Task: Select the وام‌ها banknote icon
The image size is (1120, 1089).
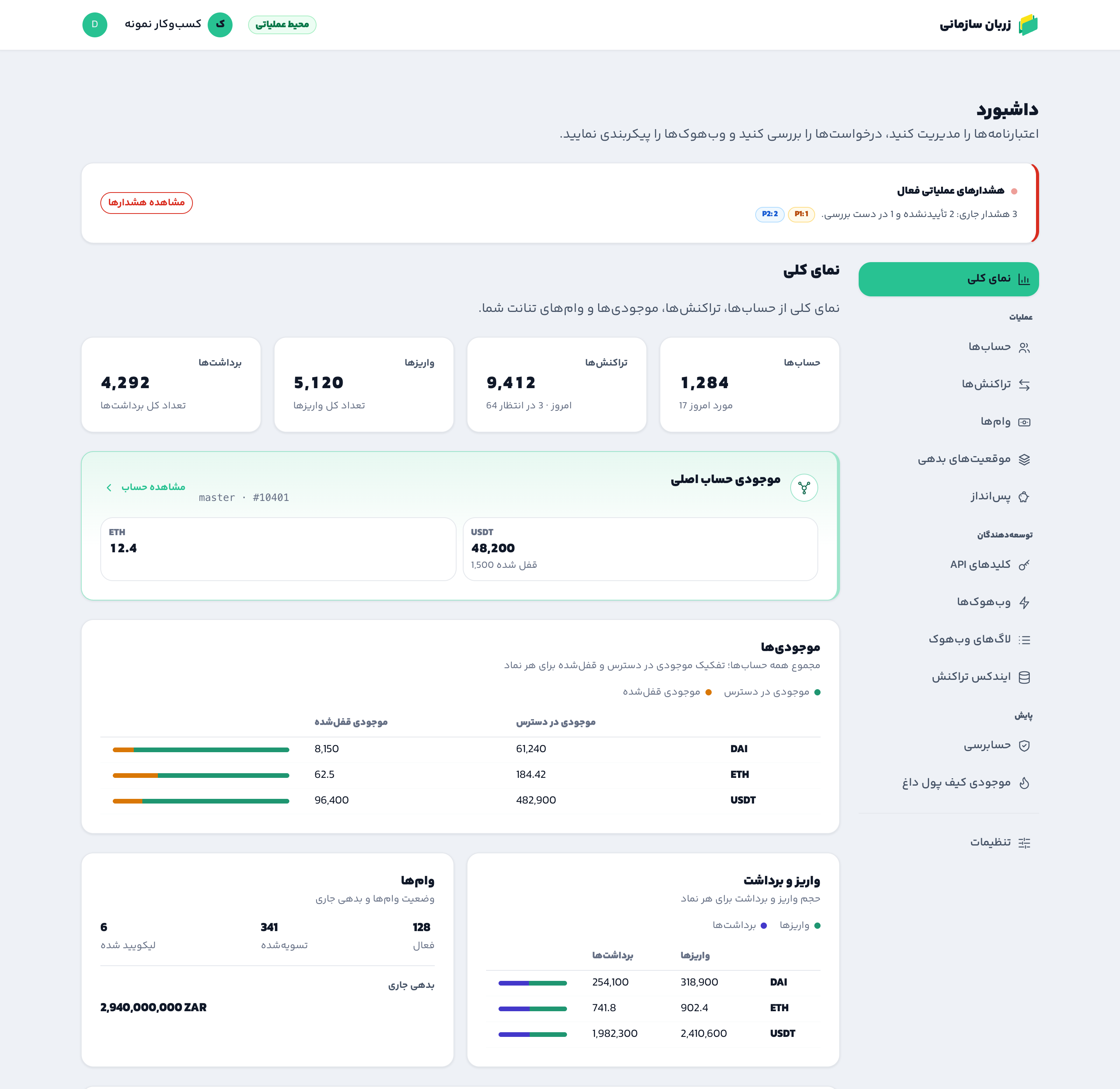Action: pos(1024,422)
